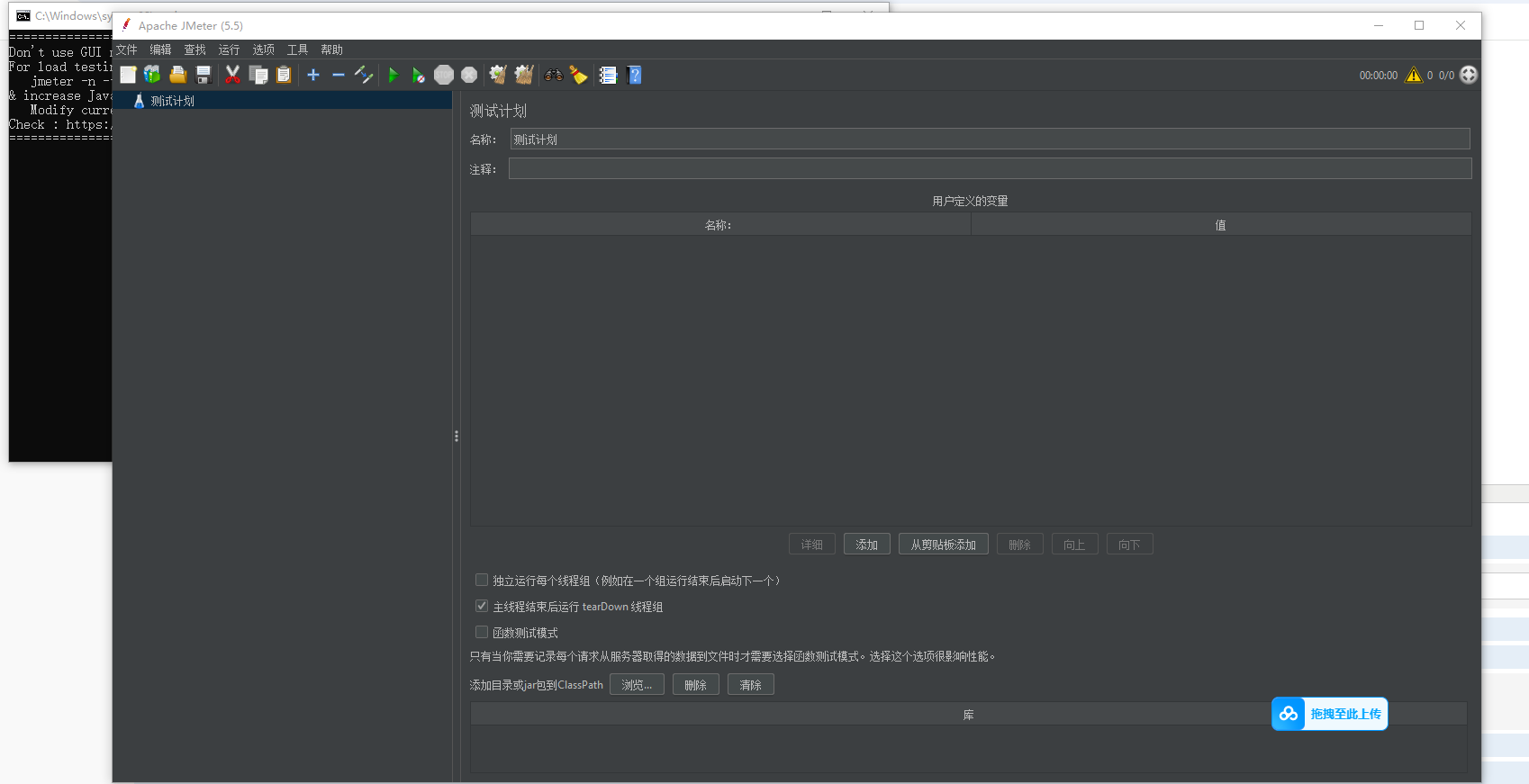Viewport: 1529px width, 784px height.
Task: Click the Stop test icon
Action: coord(444,75)
